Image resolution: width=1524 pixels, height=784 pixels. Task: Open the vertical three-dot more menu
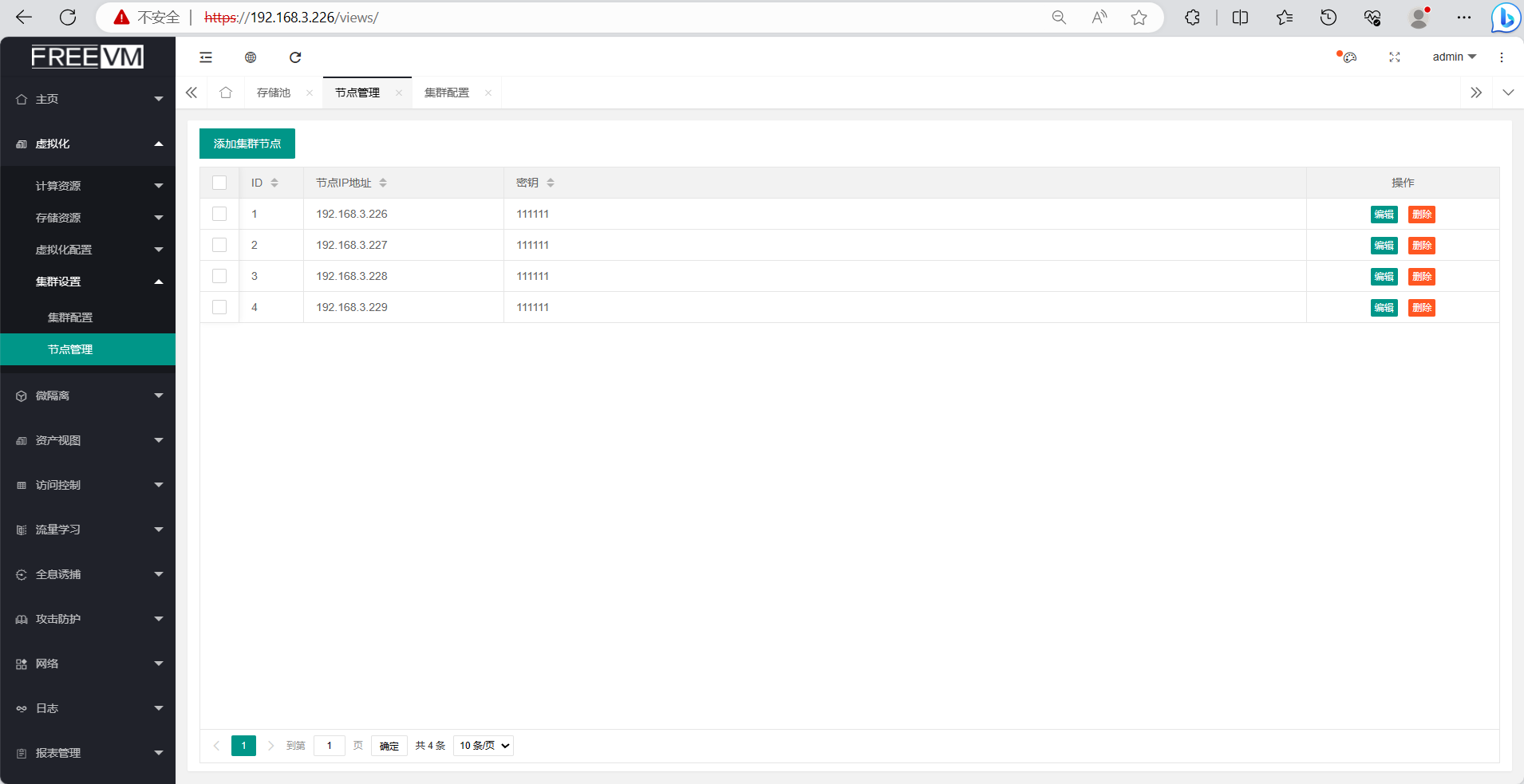(1502, 57)
